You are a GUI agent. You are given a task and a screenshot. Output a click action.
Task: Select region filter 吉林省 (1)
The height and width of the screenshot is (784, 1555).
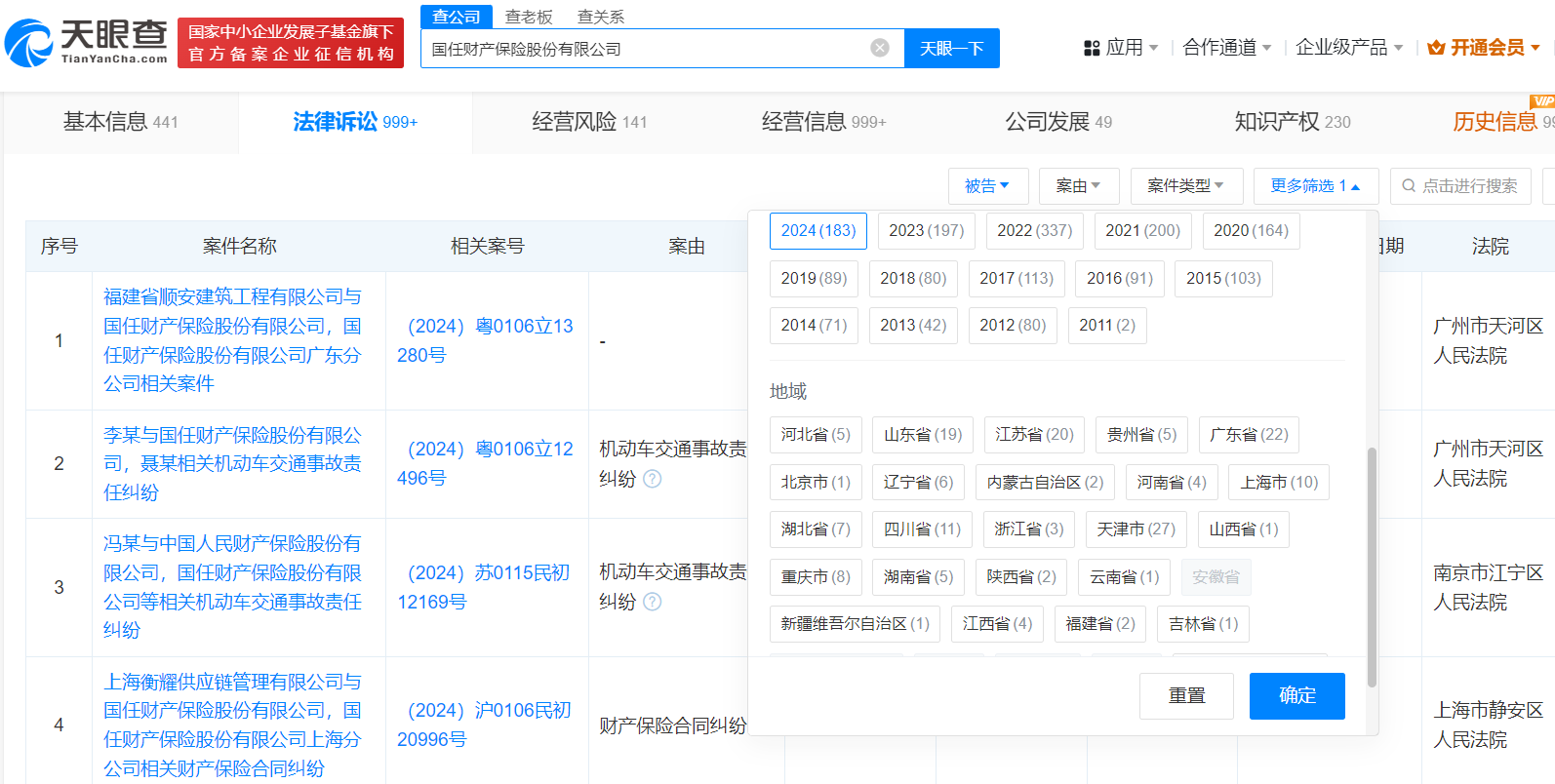point(1203,624)
